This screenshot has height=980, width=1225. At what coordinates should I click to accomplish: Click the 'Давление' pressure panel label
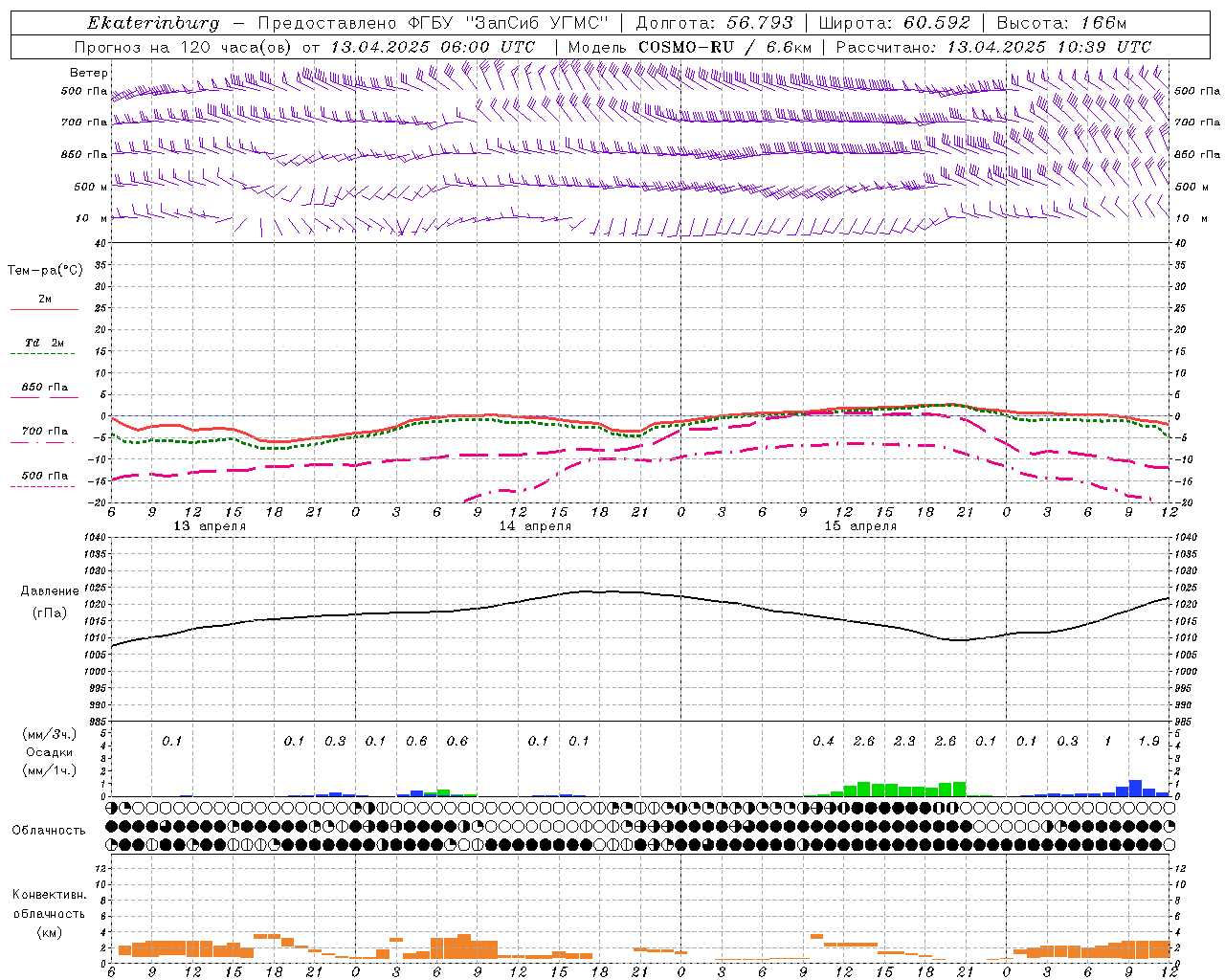pos(50,591)
